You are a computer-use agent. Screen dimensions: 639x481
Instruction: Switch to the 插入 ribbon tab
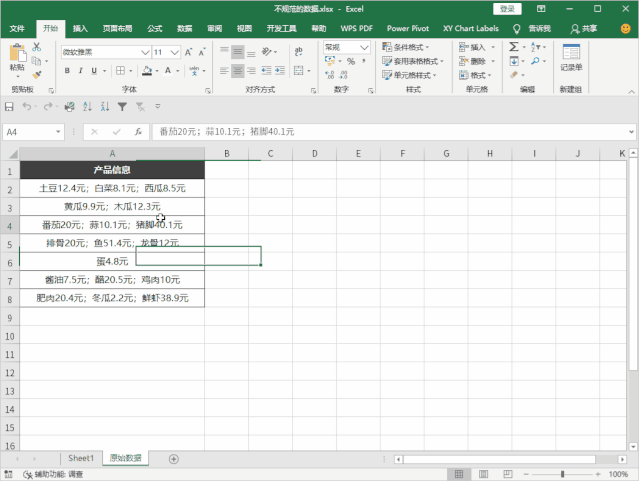coord(80,29)
